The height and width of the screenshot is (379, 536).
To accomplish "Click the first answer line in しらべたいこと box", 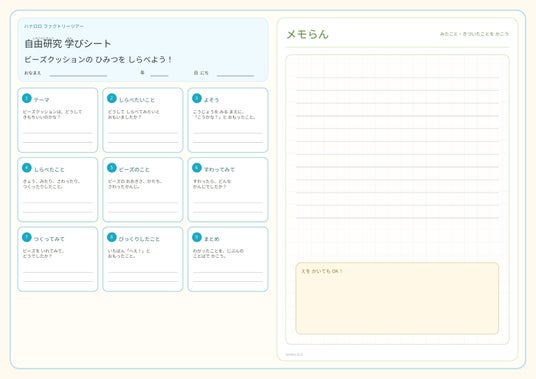I will 143,133.
